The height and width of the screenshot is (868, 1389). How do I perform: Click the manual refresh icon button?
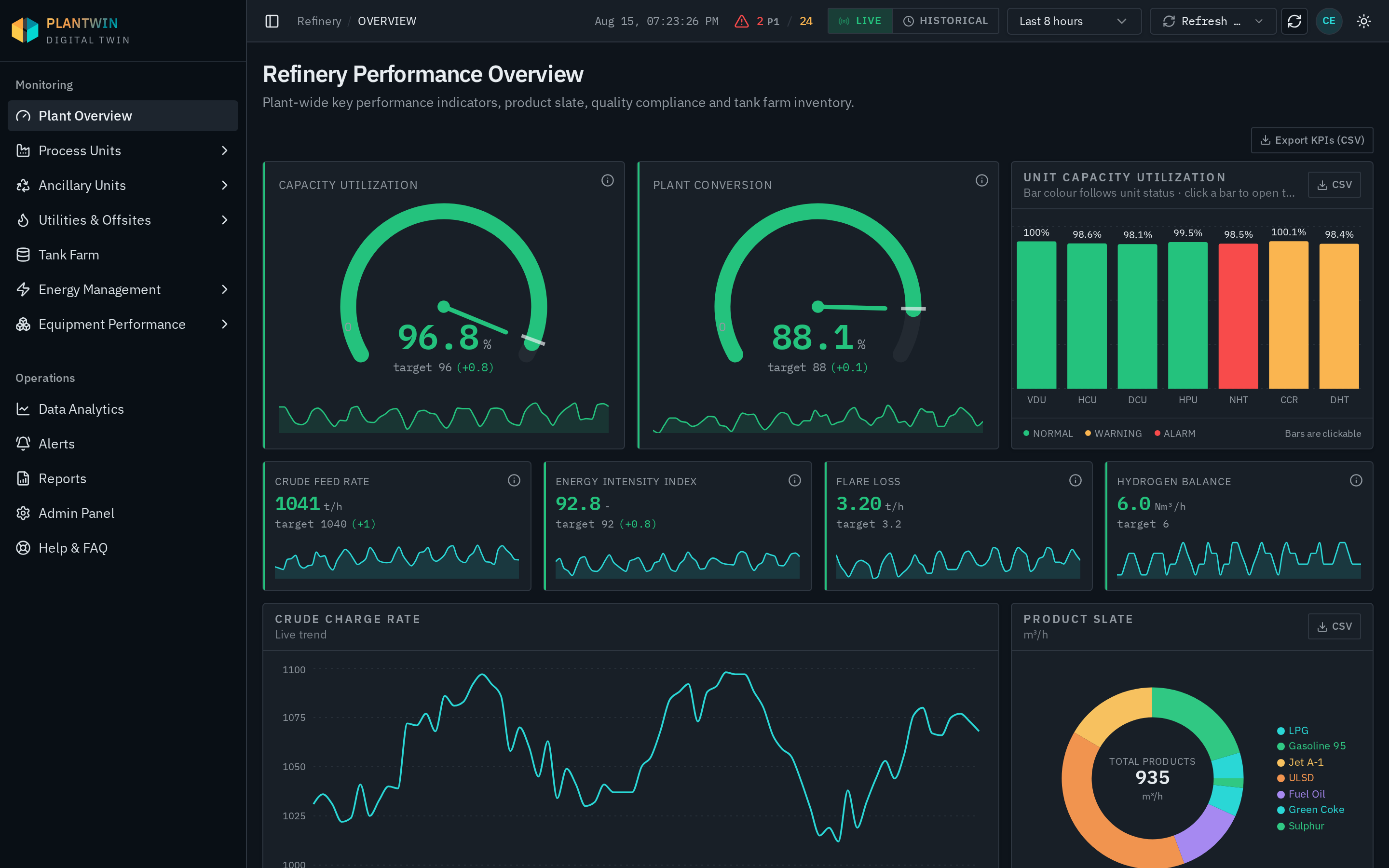point(1294,21)
